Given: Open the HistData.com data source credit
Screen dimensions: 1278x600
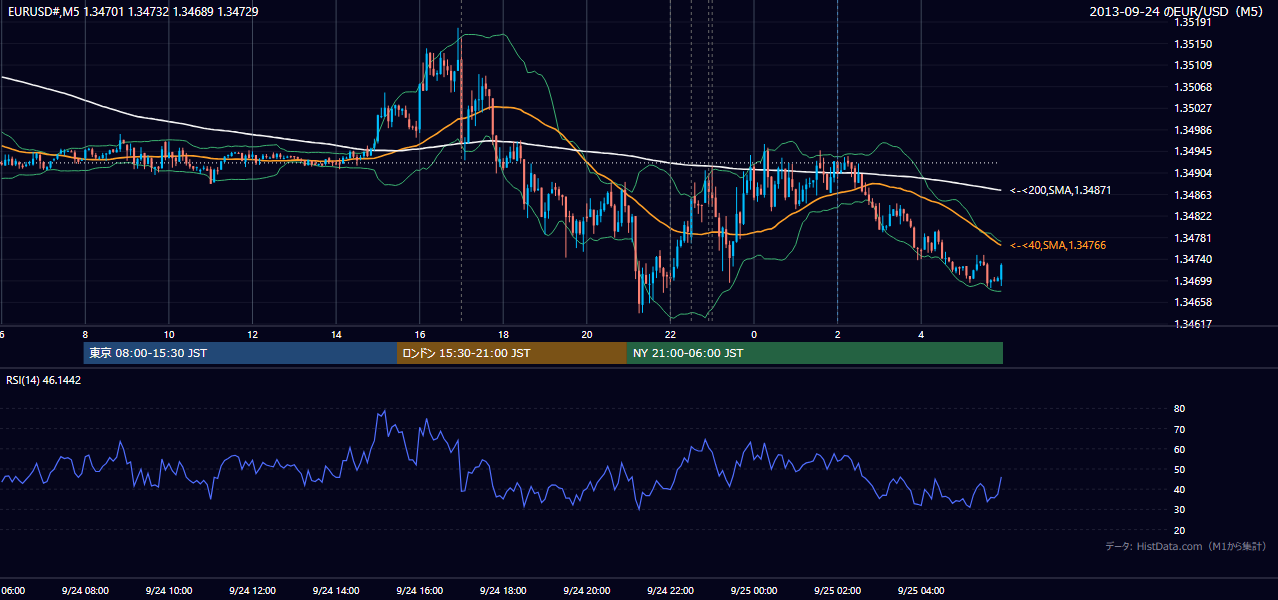Looking at the screenshot, I should [1186, 546].
